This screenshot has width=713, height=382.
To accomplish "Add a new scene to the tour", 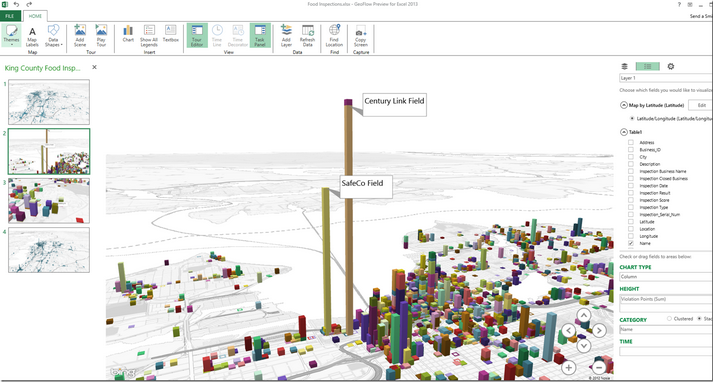I will [80, 36].
